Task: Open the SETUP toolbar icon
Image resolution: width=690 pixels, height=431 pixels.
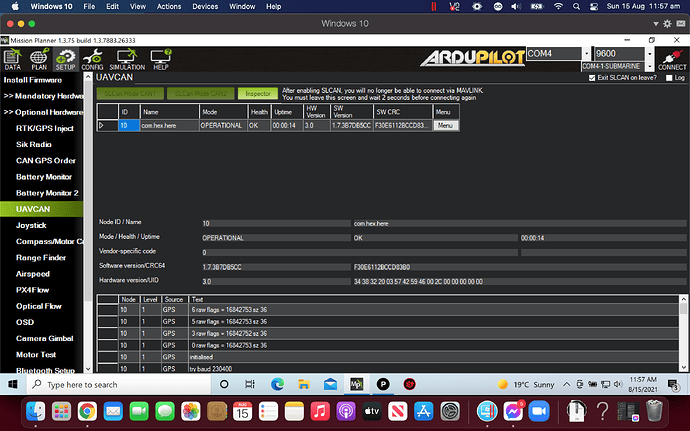Action: click(x=65, y=59)
